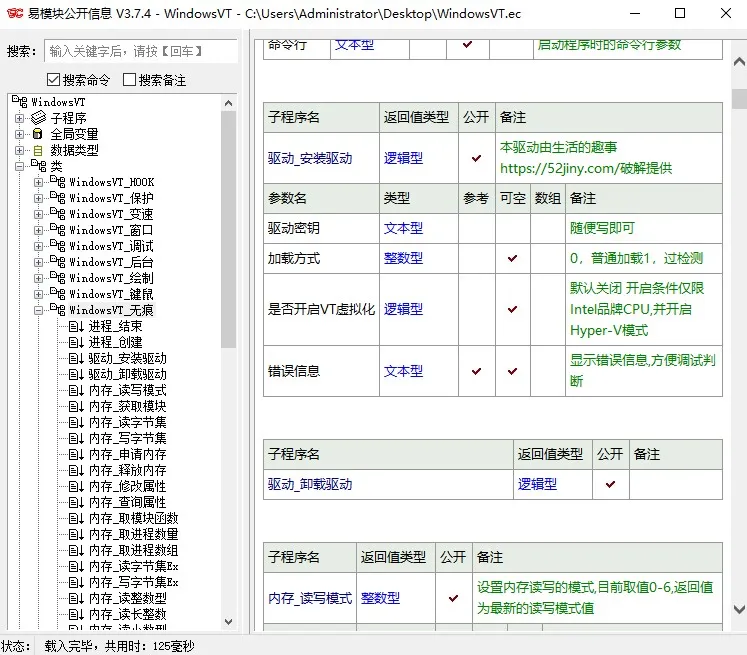Click the icon beside 内存_申请内存
Viewport: 747px width, 655px height.
76,454
